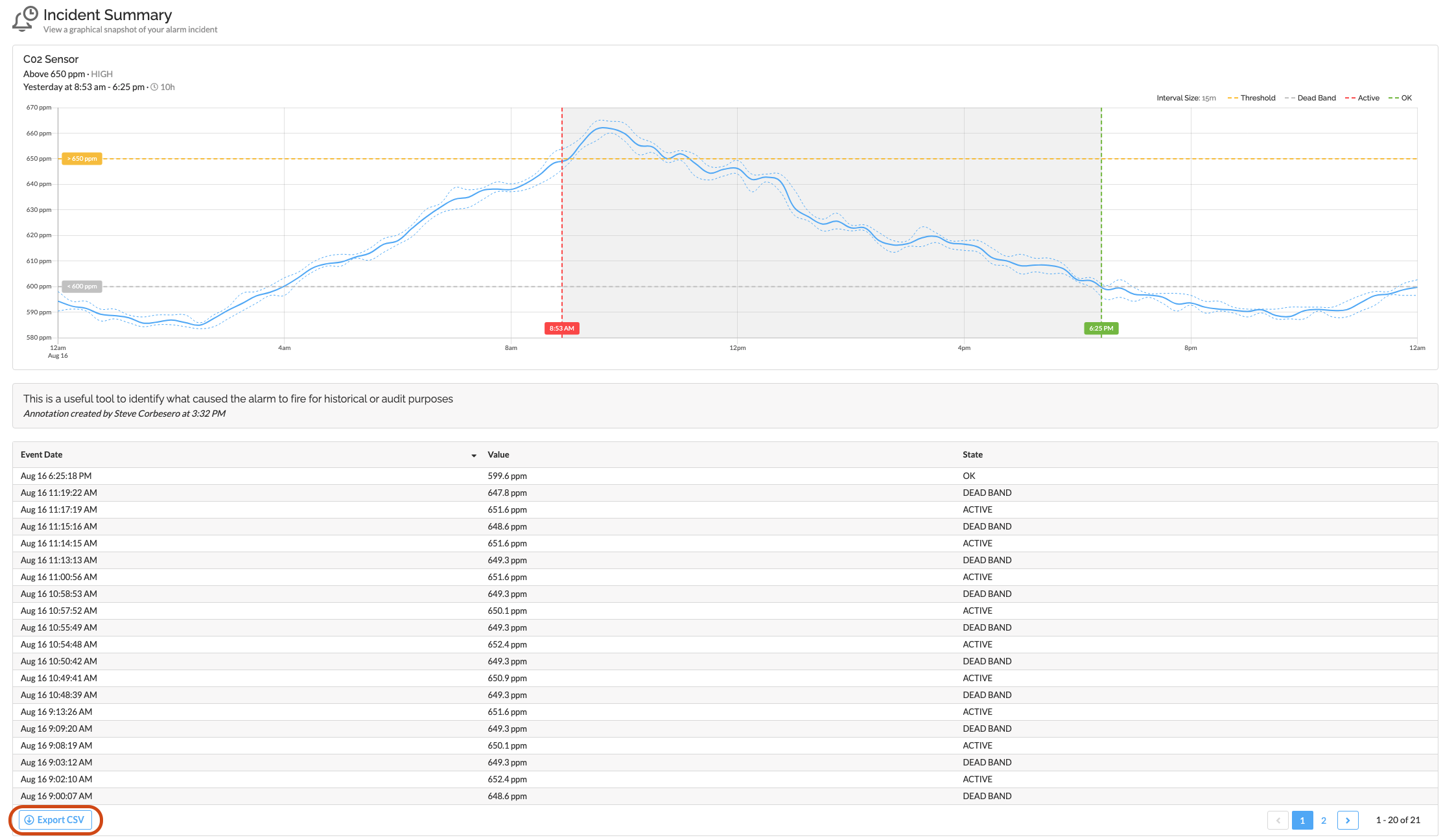Click the 652.4 ppm value at 10:54:48 AM
1443x840 pixels.
pyautogui.click(x=507, y=644)
